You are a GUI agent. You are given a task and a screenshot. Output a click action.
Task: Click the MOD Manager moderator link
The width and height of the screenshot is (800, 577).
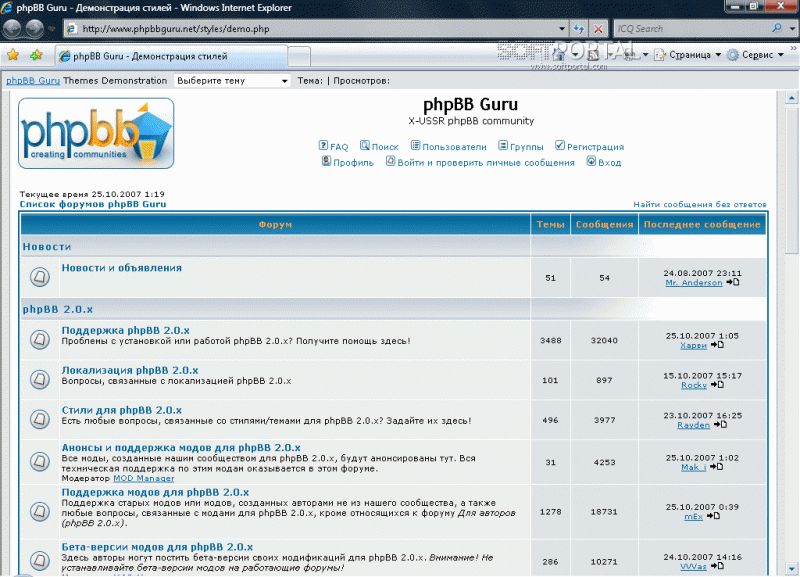point(143,479)
